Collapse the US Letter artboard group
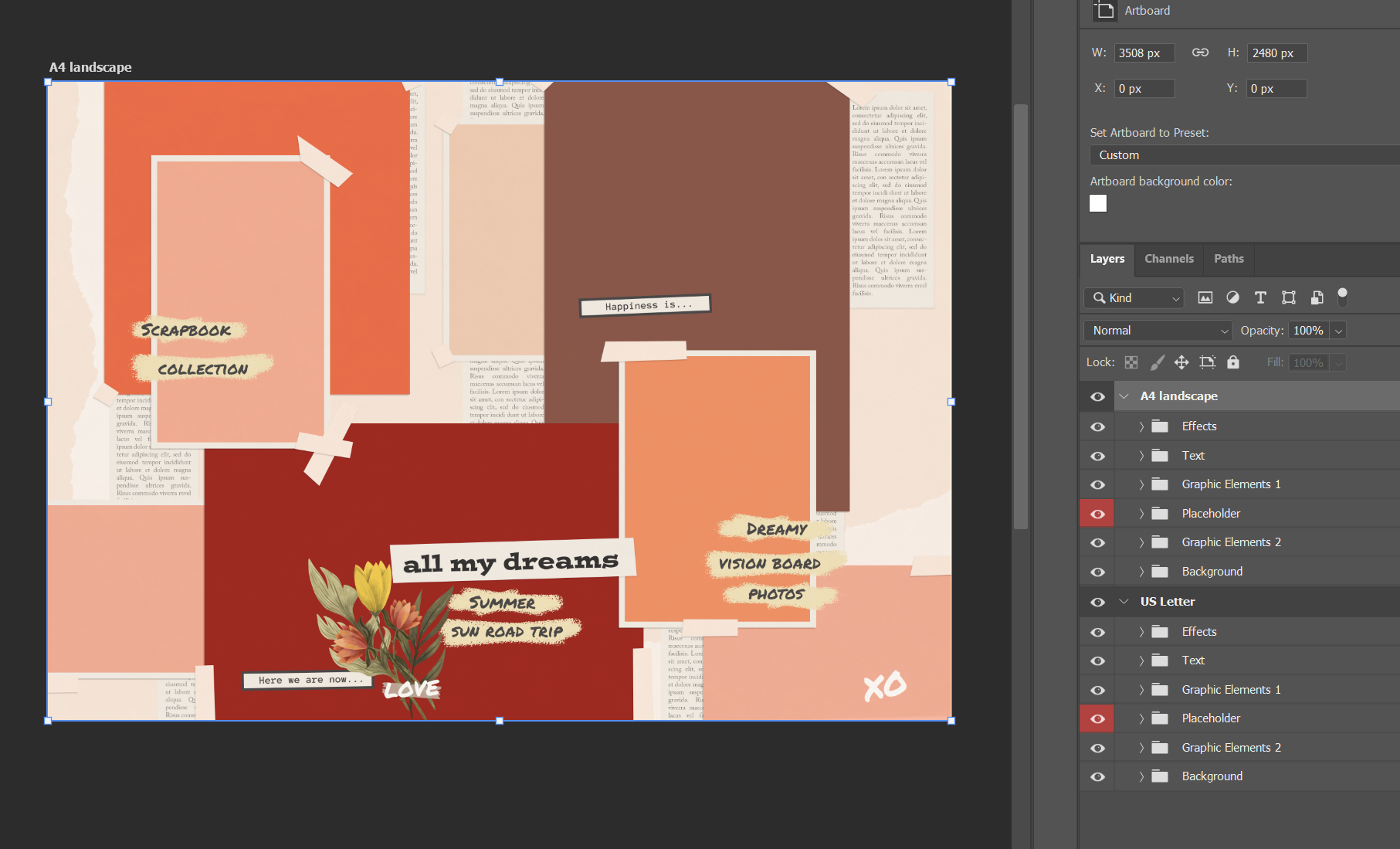This screenshot has width=1400, height=849. 1124,602
